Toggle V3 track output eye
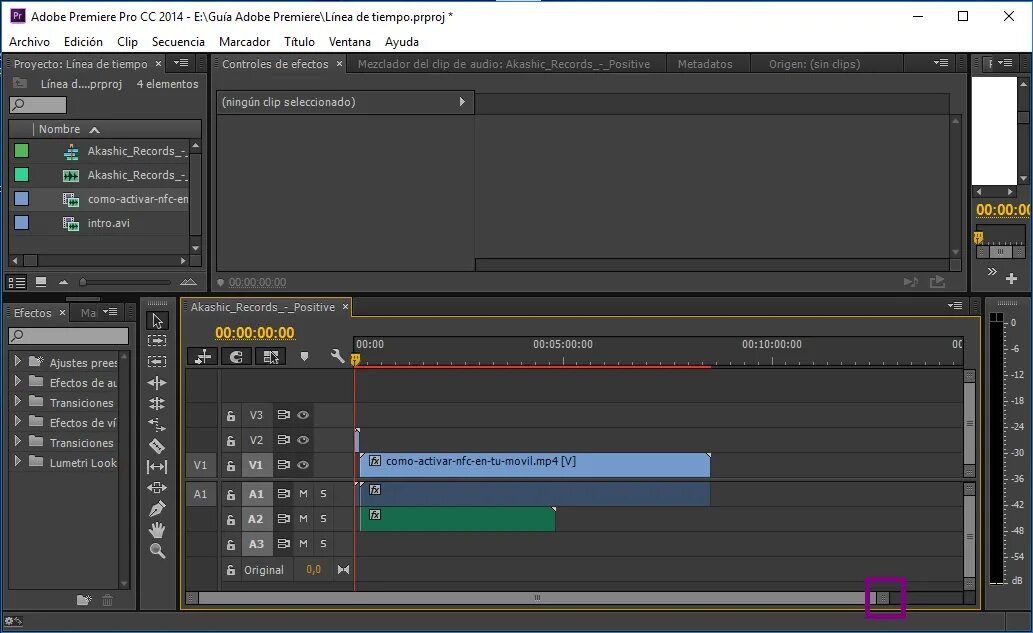The width and height of the screenshot is (1033, 633). tap(303, 415)
